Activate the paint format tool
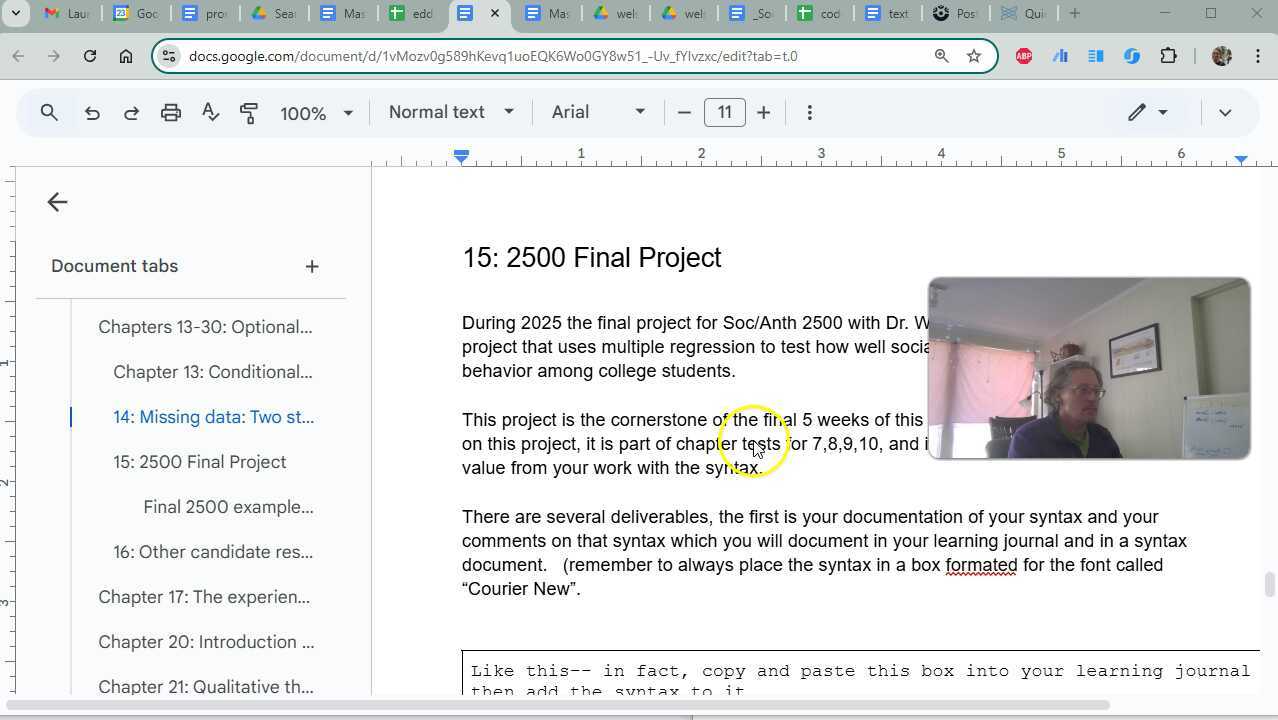 (x=249, y=113)
